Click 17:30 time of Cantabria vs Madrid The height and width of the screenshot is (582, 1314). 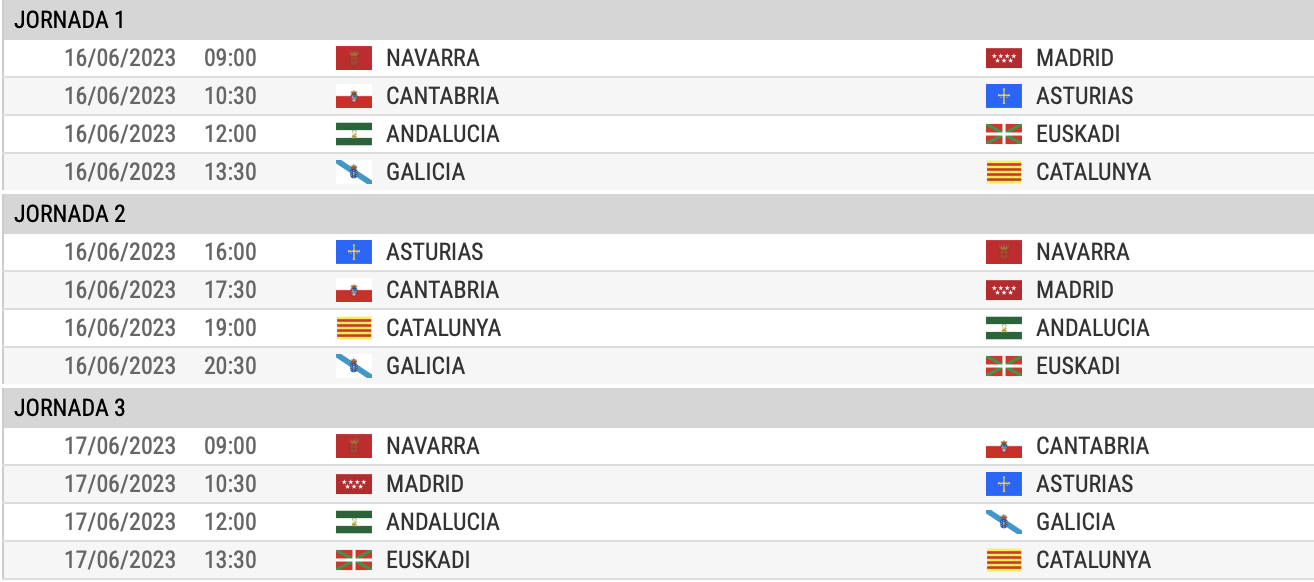click(x=231, y=290)
